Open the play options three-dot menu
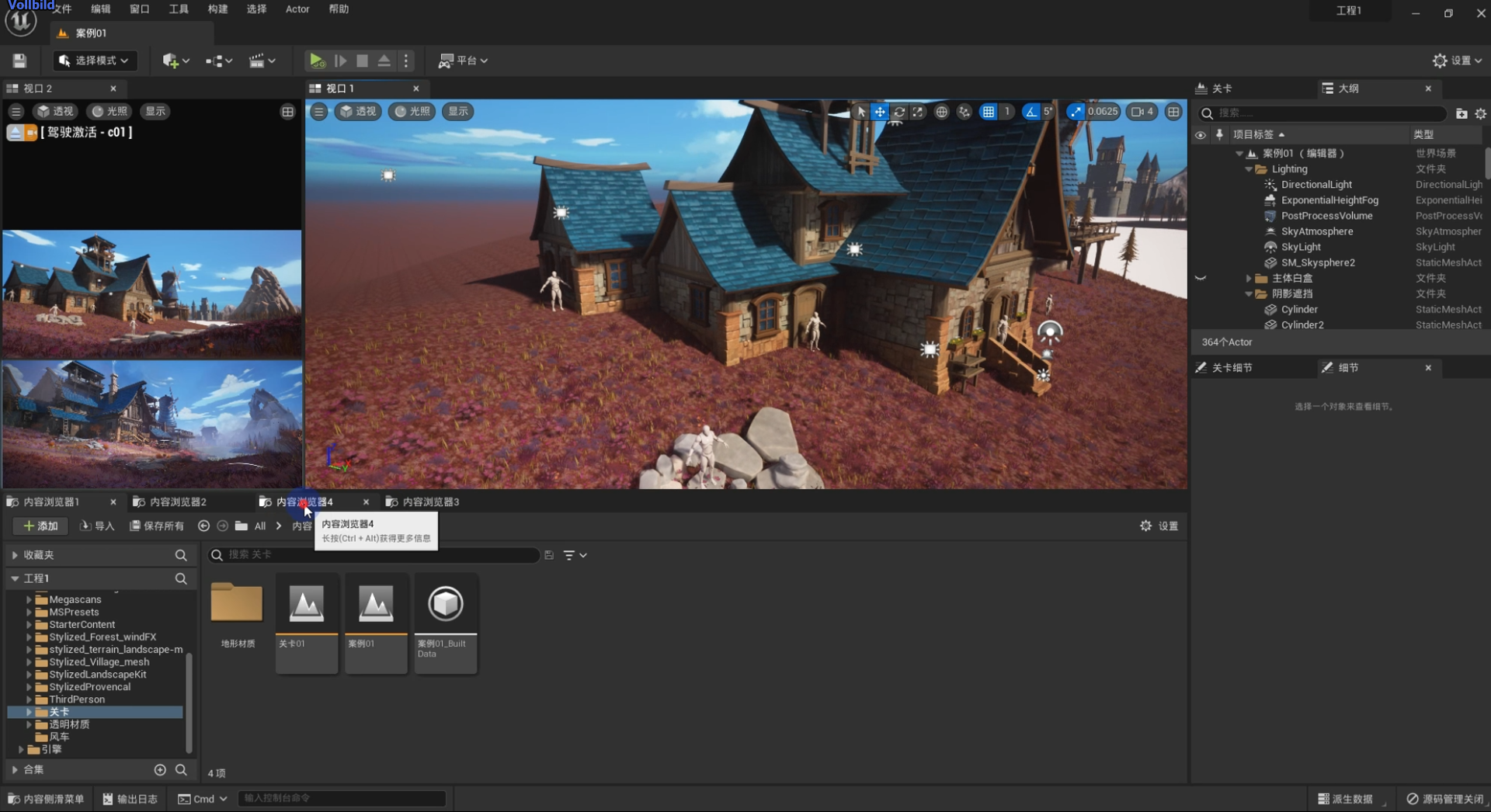1491x812 pixels. tap(406, 61)
